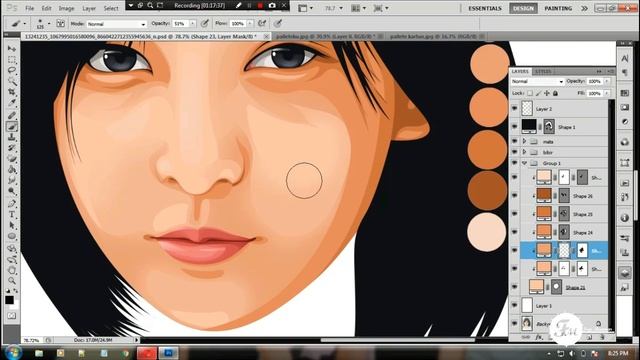This screenshot has width=640, height=360.
Task: Open the Edit menu
Action: (x=47, y=8)
